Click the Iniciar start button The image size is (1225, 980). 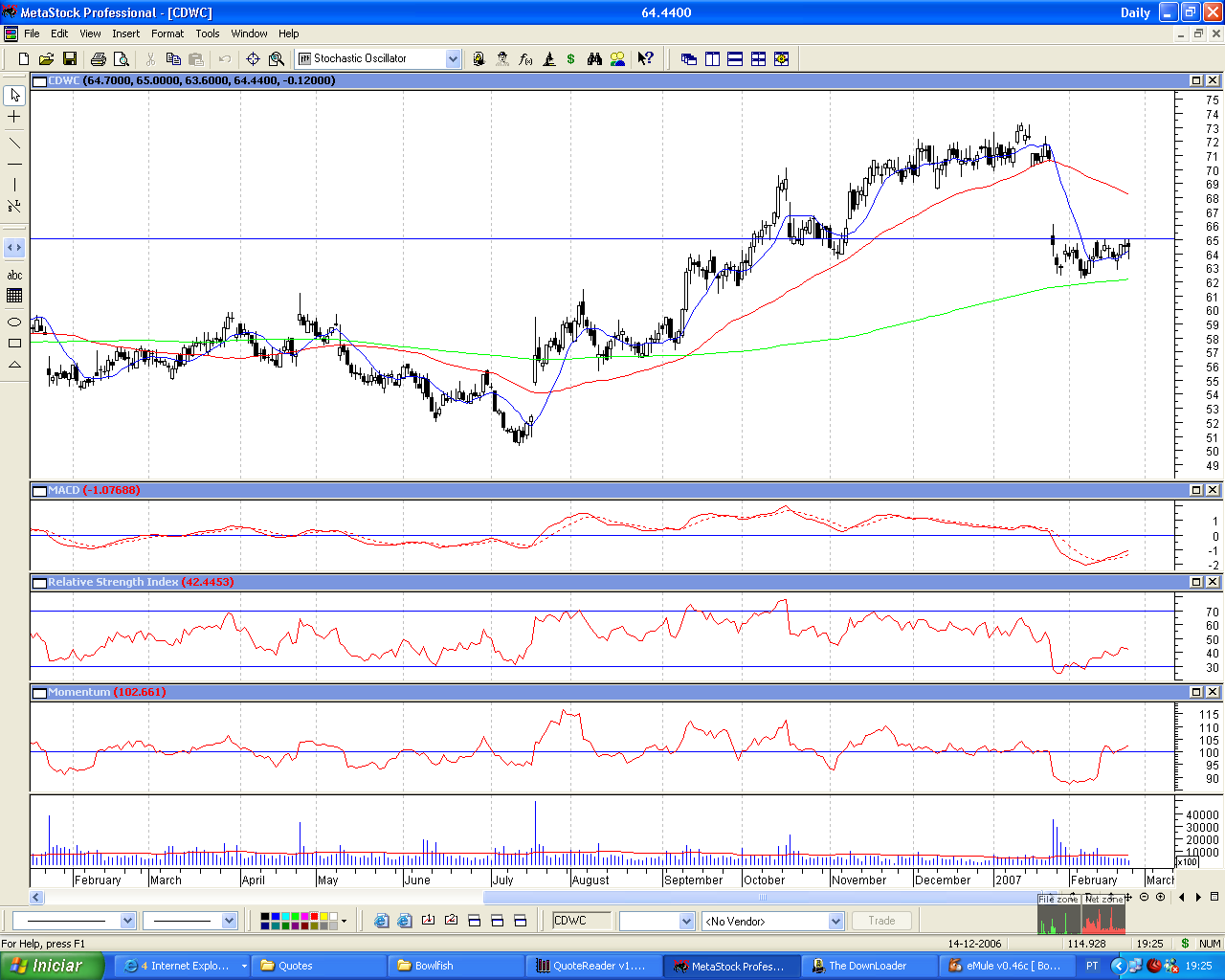pos(50,966)
